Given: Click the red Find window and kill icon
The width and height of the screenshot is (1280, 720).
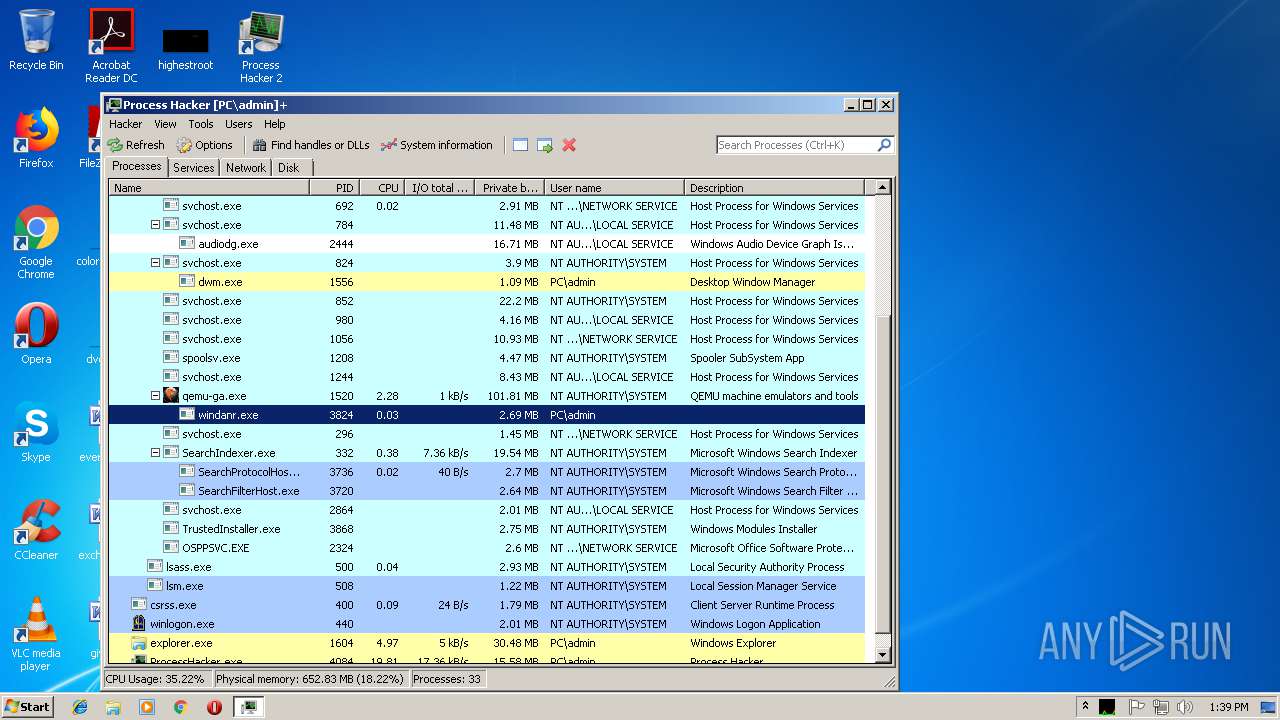Looking at the screenshot, I should [x=569, y=145].
